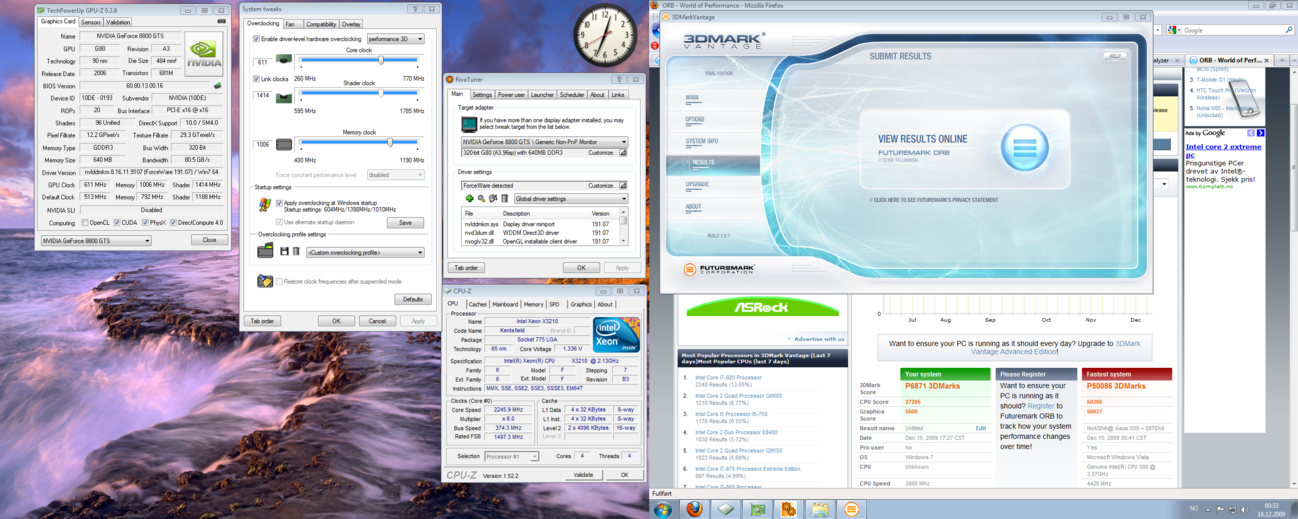Click the round View Results Online icon

[x=1024, y=149]
